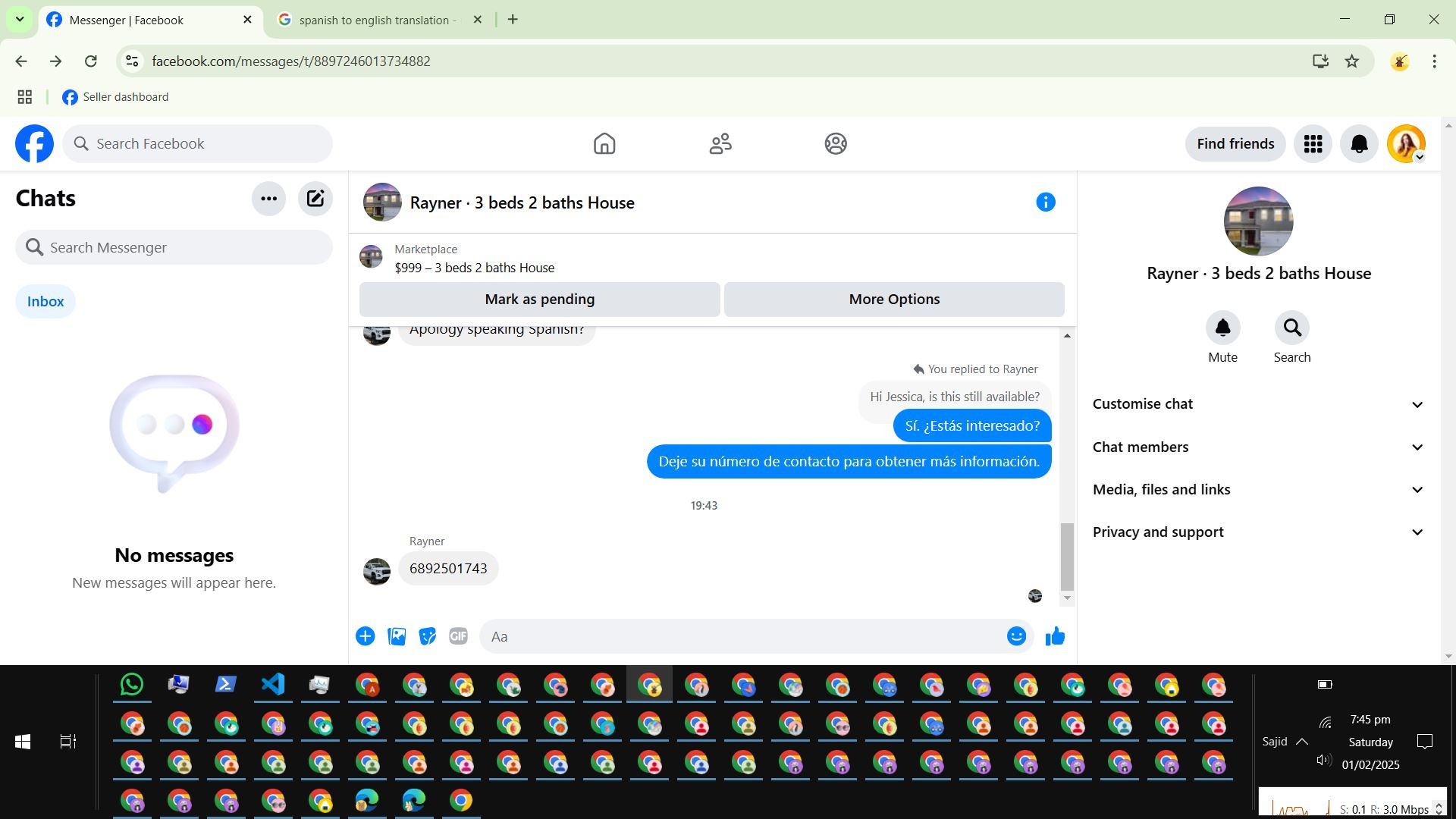Viewport: 1456px width, 819px height.
Task: Open more actions plus icon
Action: point(365,636)
